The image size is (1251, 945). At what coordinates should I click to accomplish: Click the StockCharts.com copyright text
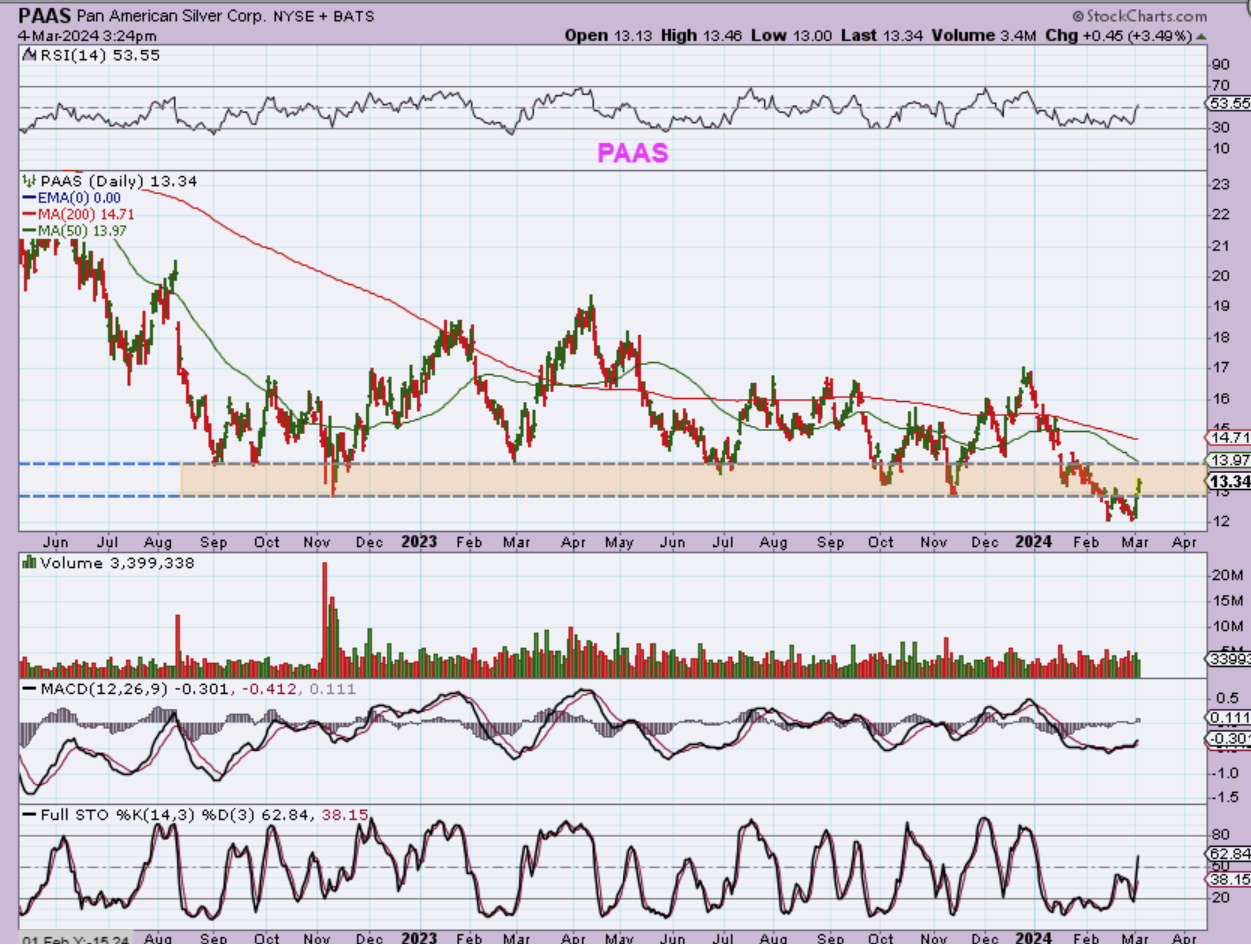[x=1139, y=16]
